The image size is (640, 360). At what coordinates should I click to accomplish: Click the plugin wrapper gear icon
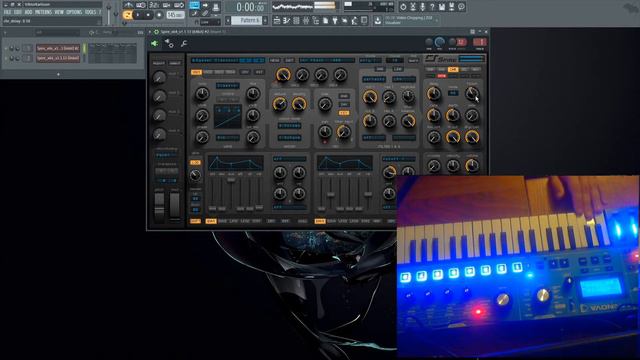coord(156,31)
